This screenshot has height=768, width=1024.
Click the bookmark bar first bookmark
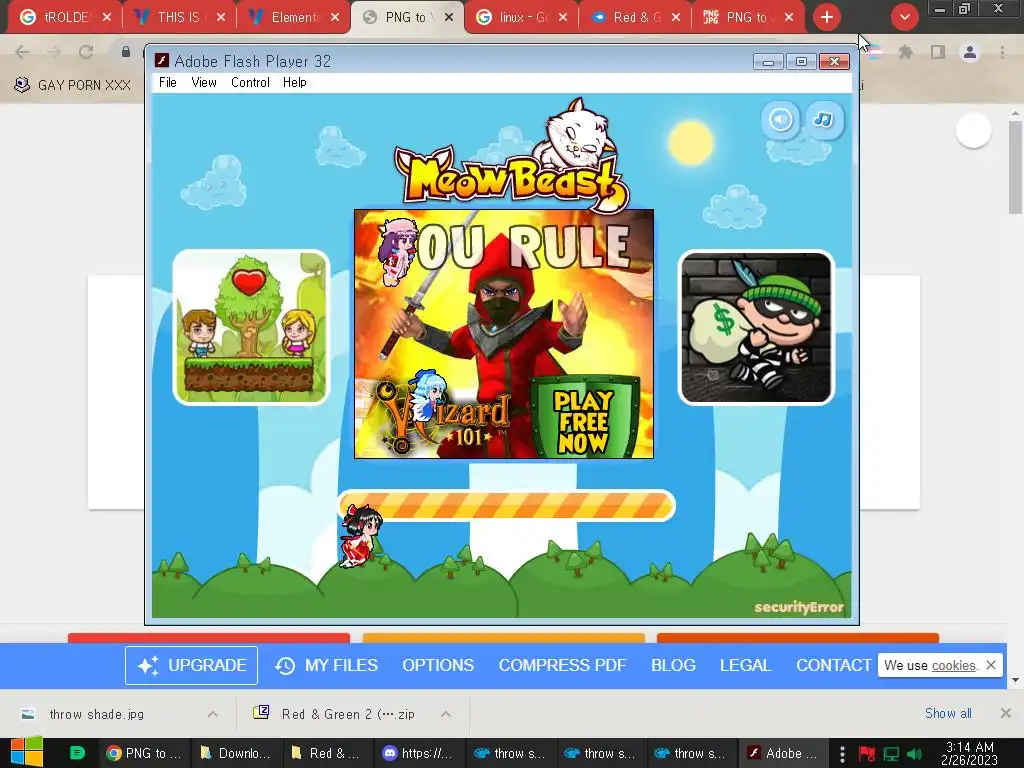tap(72, 85)
